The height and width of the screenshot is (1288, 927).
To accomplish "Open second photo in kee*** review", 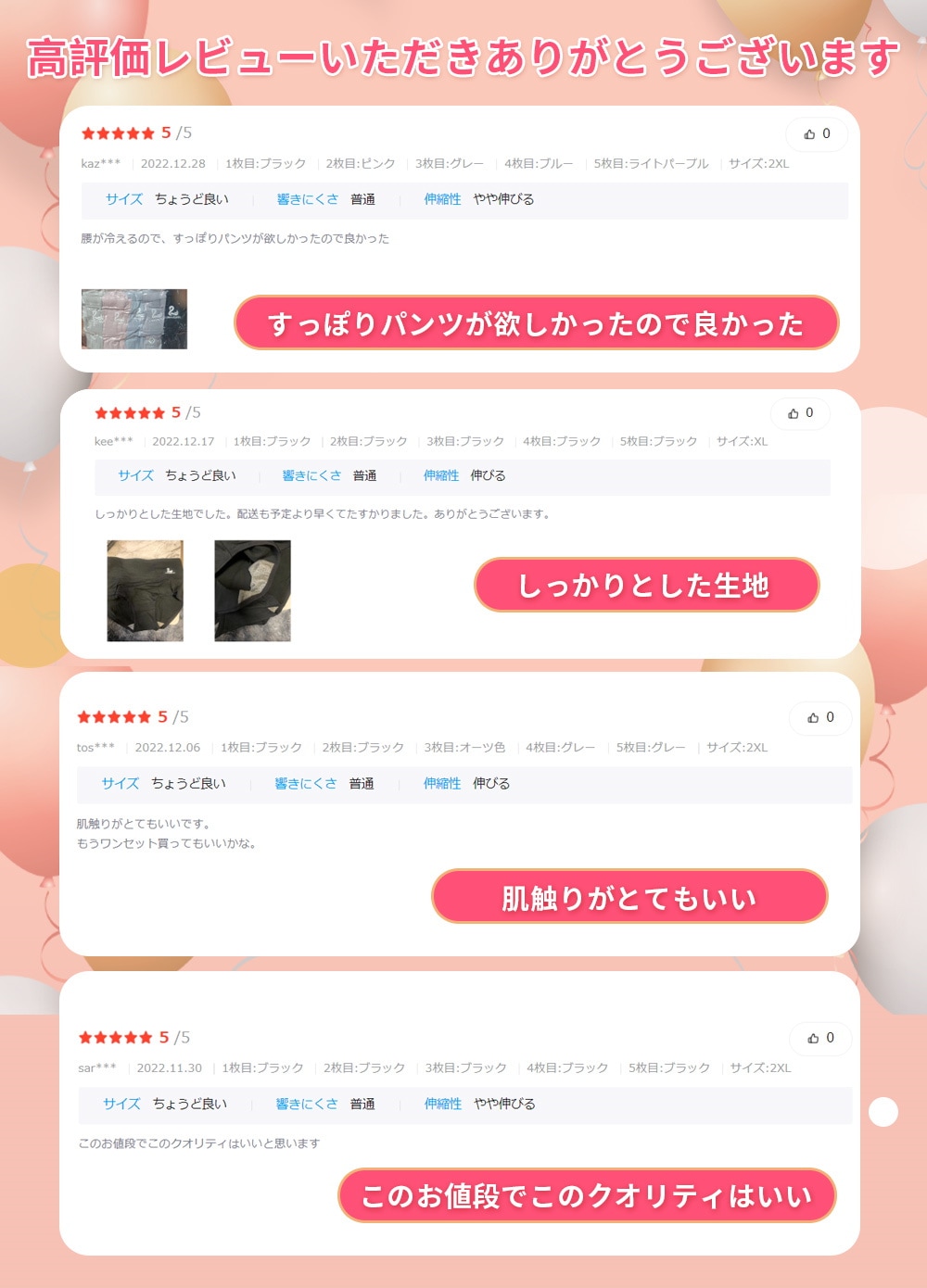I will [x=252, y=590].
